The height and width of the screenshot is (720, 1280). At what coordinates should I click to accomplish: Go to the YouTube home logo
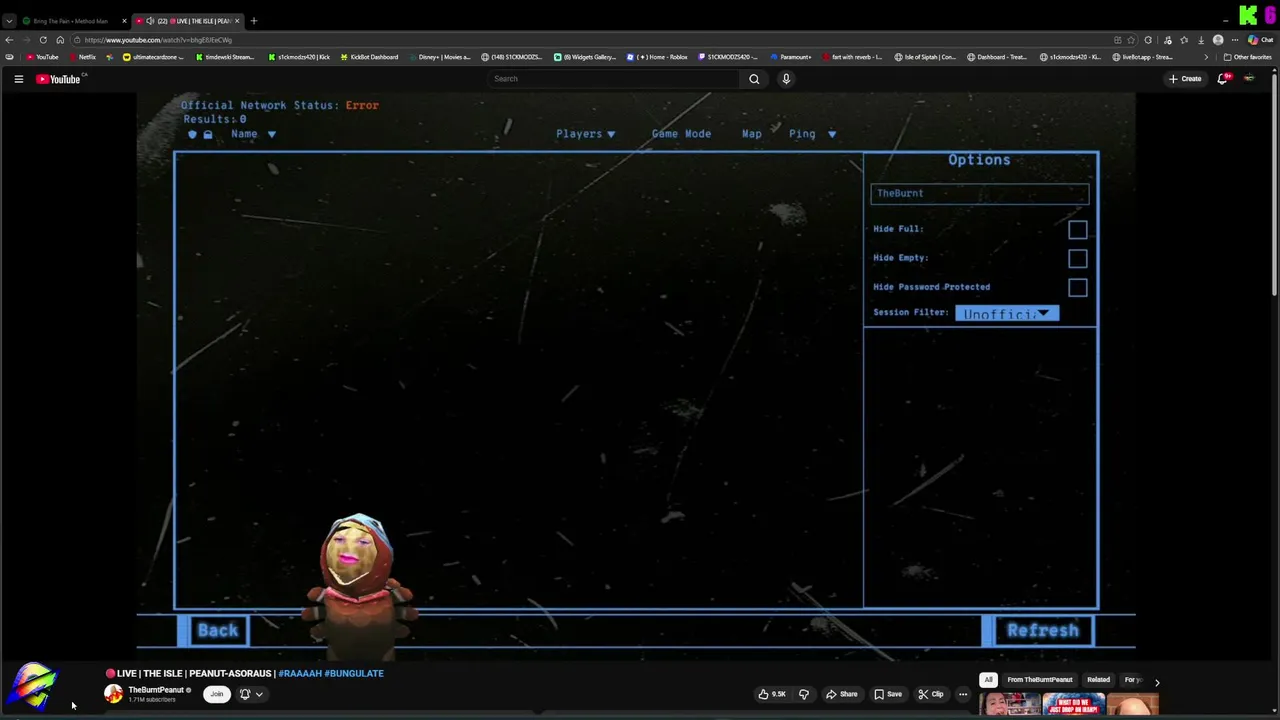58,79
